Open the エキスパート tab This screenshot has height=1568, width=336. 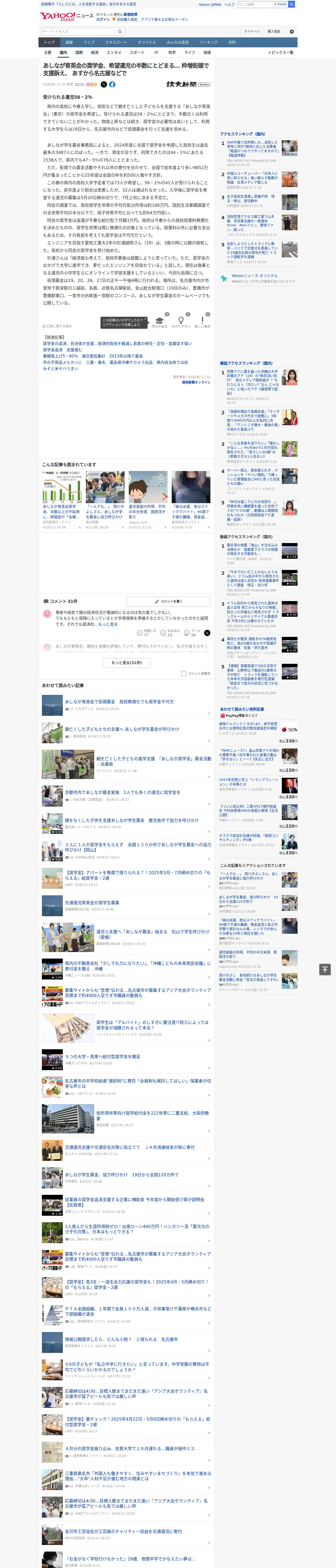tap(116, 43)
